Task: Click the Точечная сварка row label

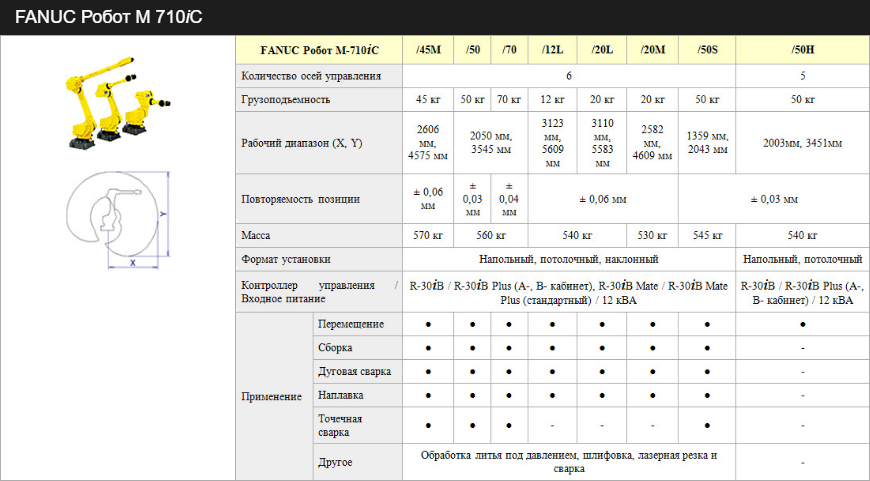Action: [340, 425]
